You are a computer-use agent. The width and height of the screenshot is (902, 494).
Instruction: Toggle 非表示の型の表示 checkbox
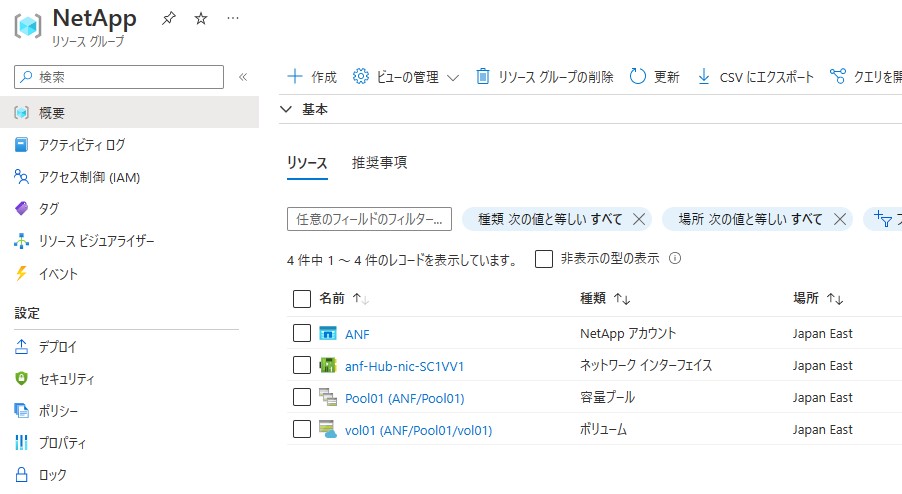(544, 259)
